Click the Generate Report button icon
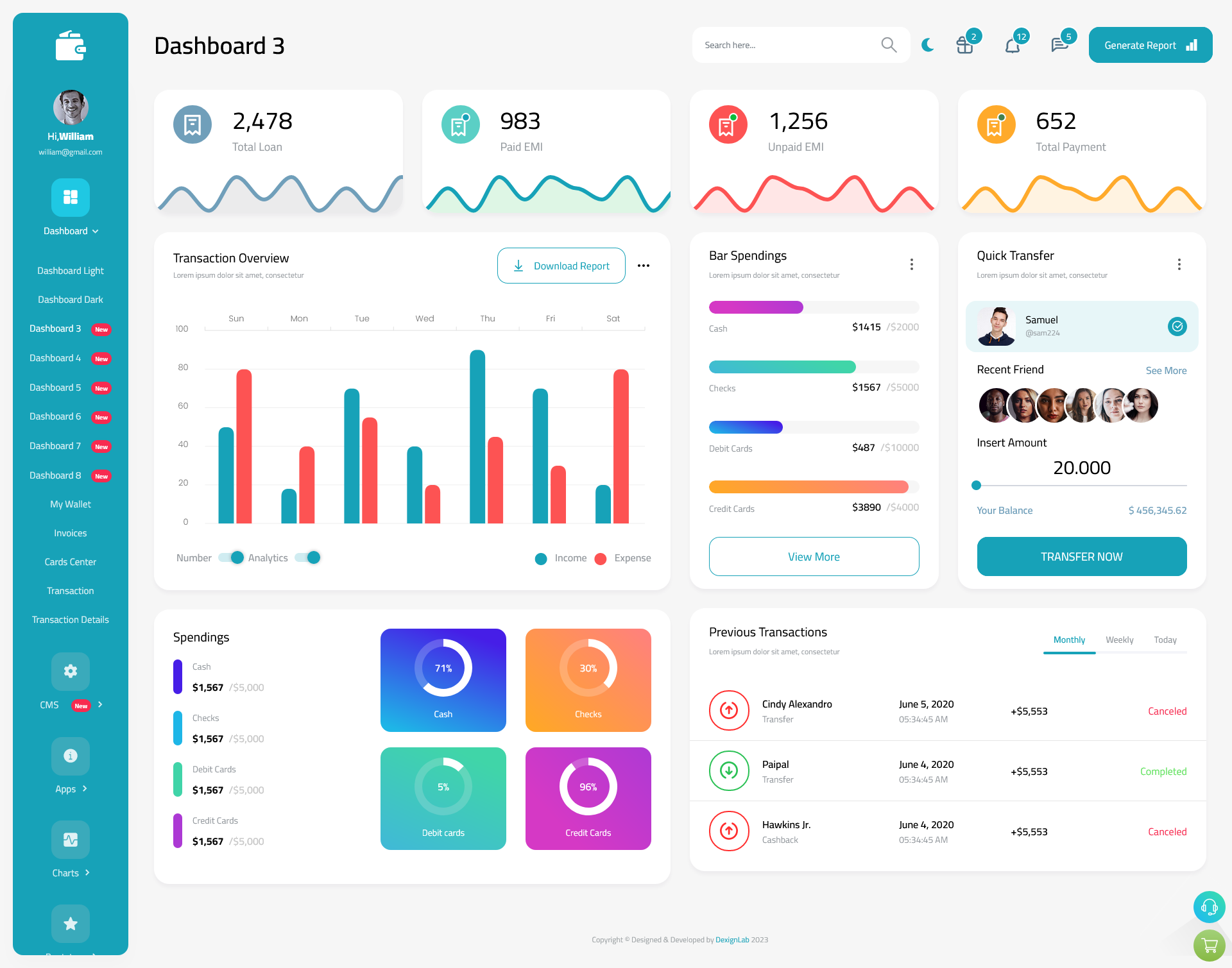The height and width of the screenshot is (968, 1232). coord(1192,44)
